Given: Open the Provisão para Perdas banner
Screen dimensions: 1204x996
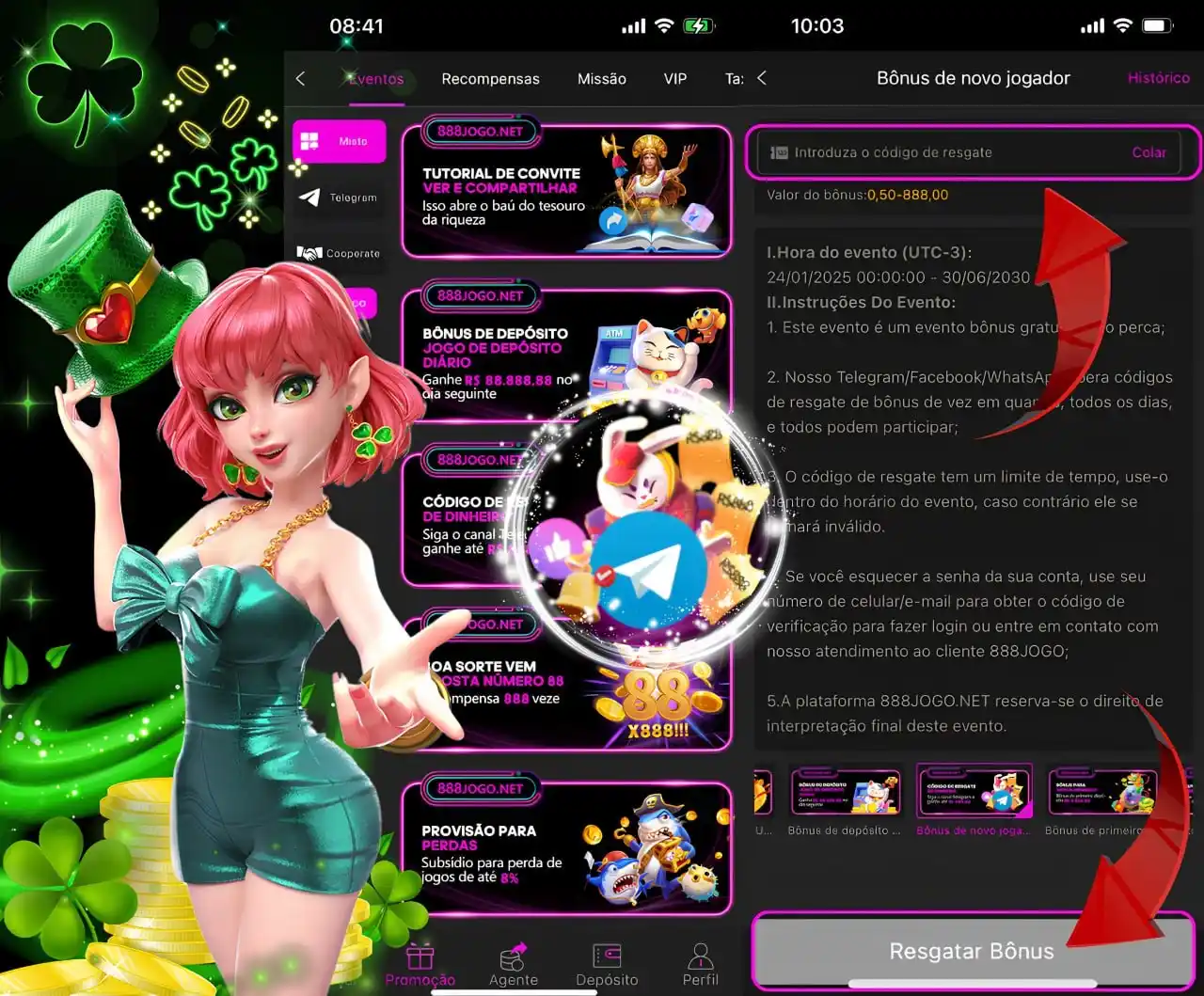Looking at the screenshot, I should pyautogui.click(x=567, y=848).
